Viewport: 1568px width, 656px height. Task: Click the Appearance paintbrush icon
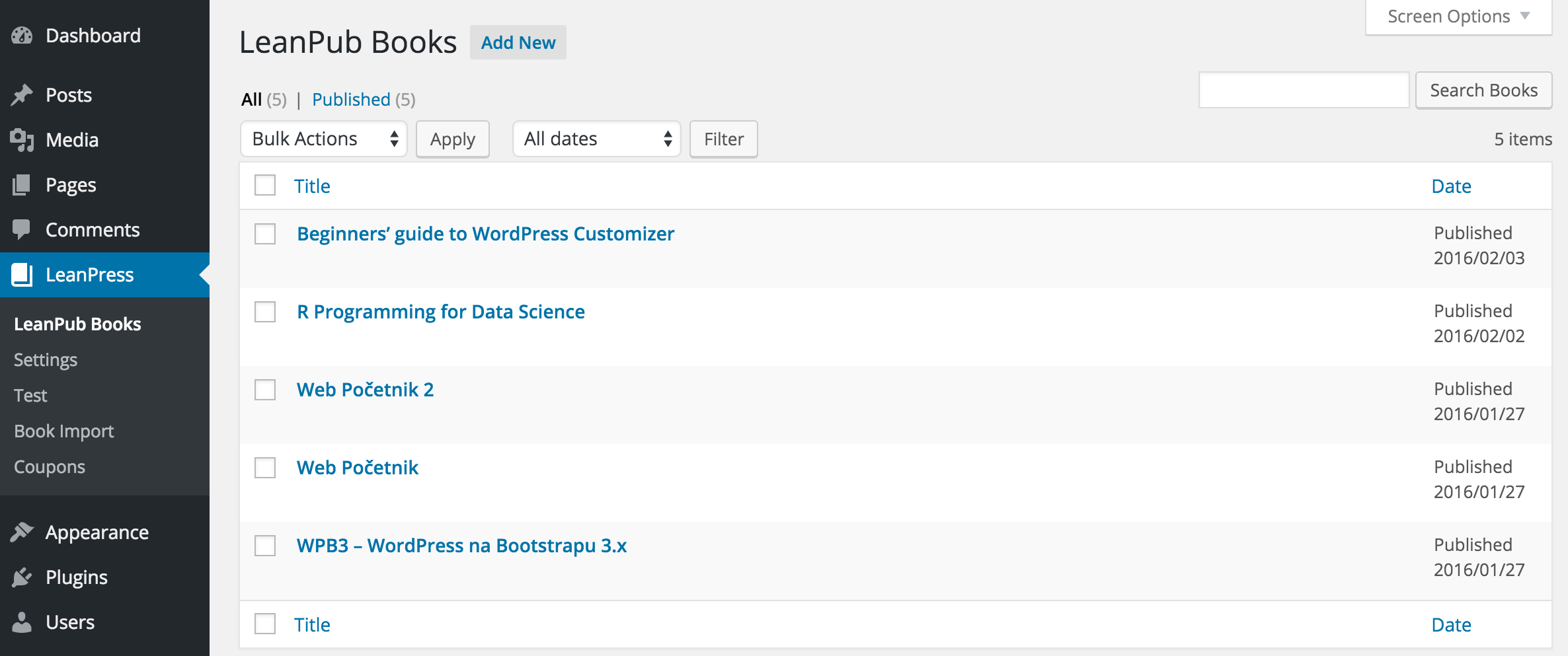(x=22, y=532)
